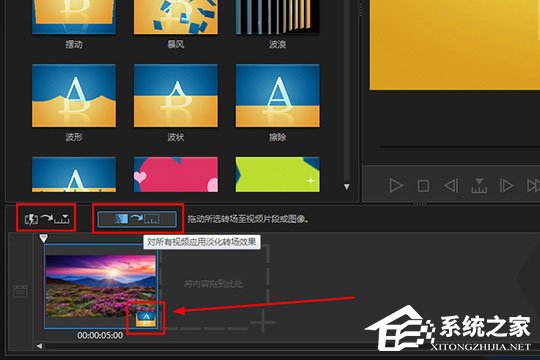The image size is (540, 360).
Task: Apply random transition to all videos icon
Action: tap(46, 218)
